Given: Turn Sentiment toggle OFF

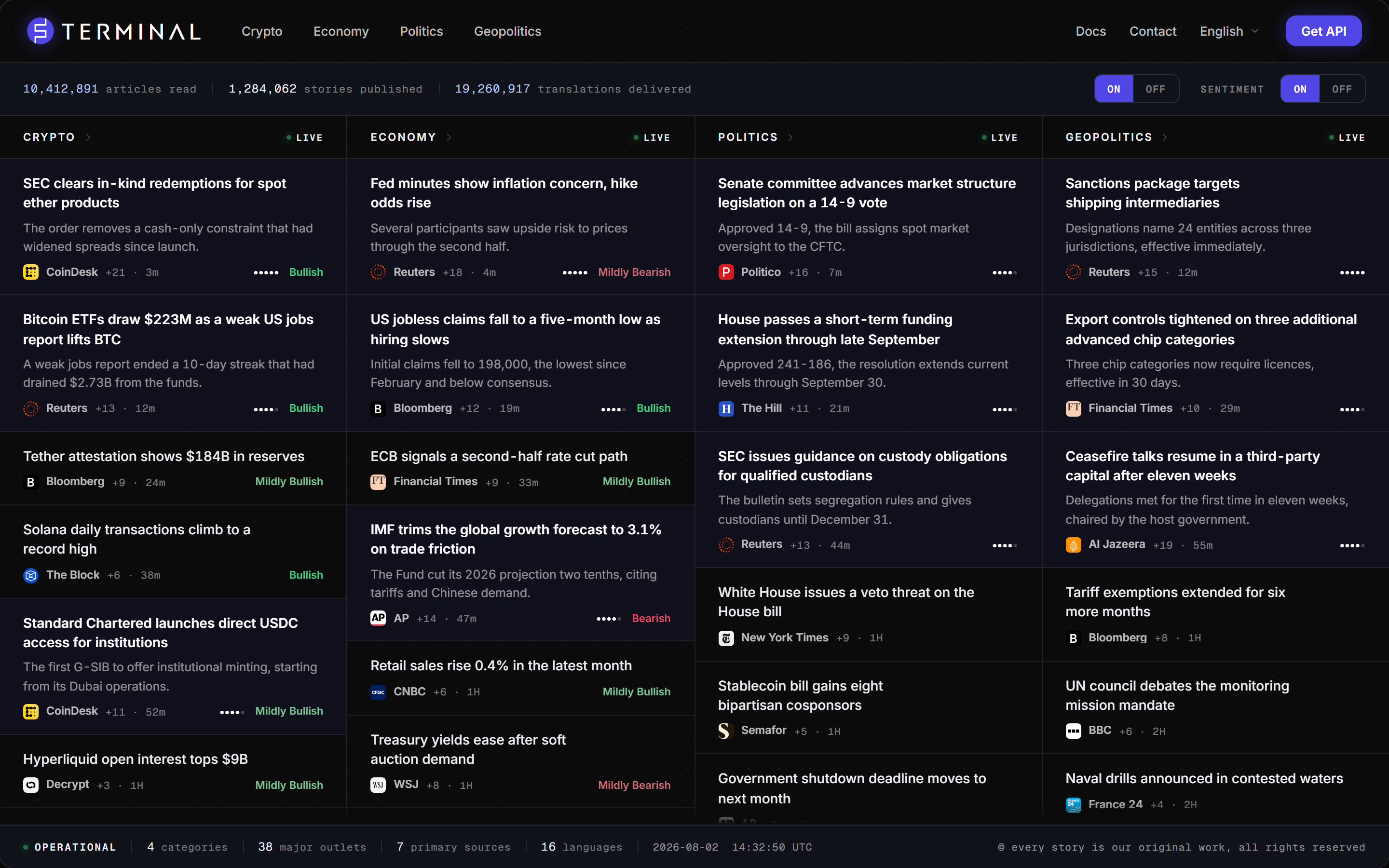Looking at the screenshot, I should point(1342,89).
